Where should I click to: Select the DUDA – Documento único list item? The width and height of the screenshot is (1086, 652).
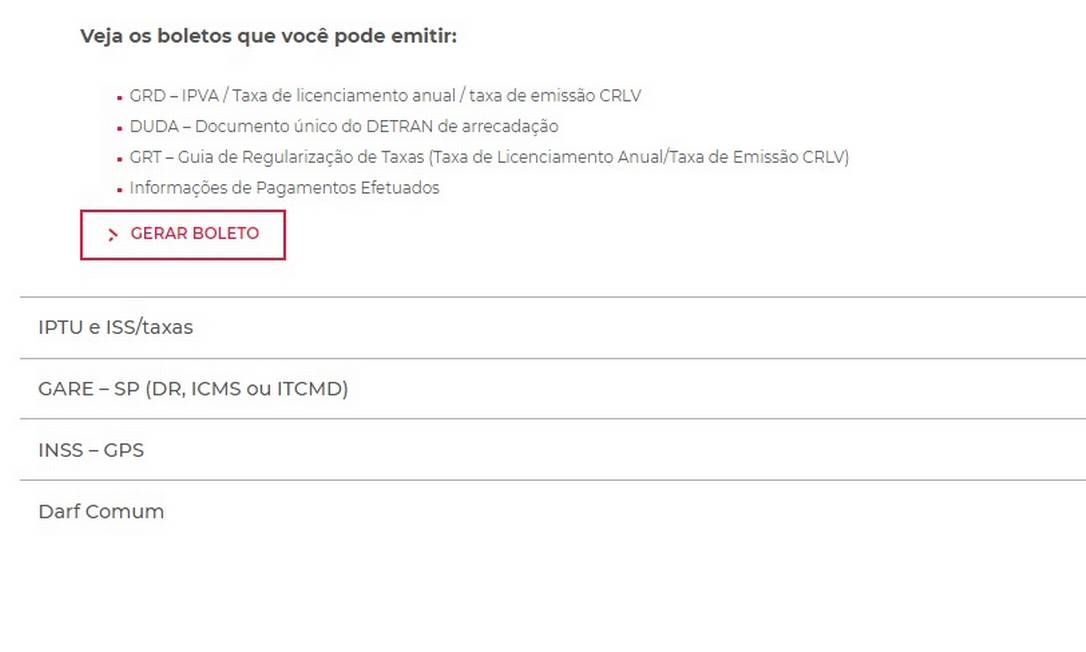(x=343, y=127)
